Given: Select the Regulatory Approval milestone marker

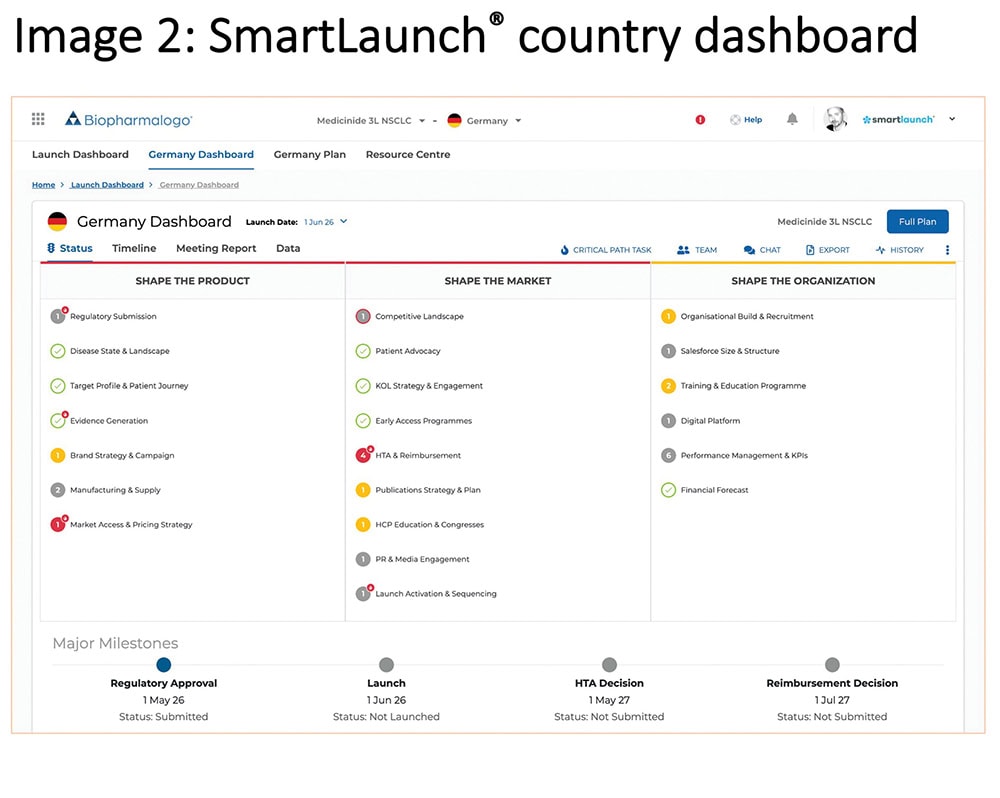Looking at the screenshot, I should click(164, 664).
